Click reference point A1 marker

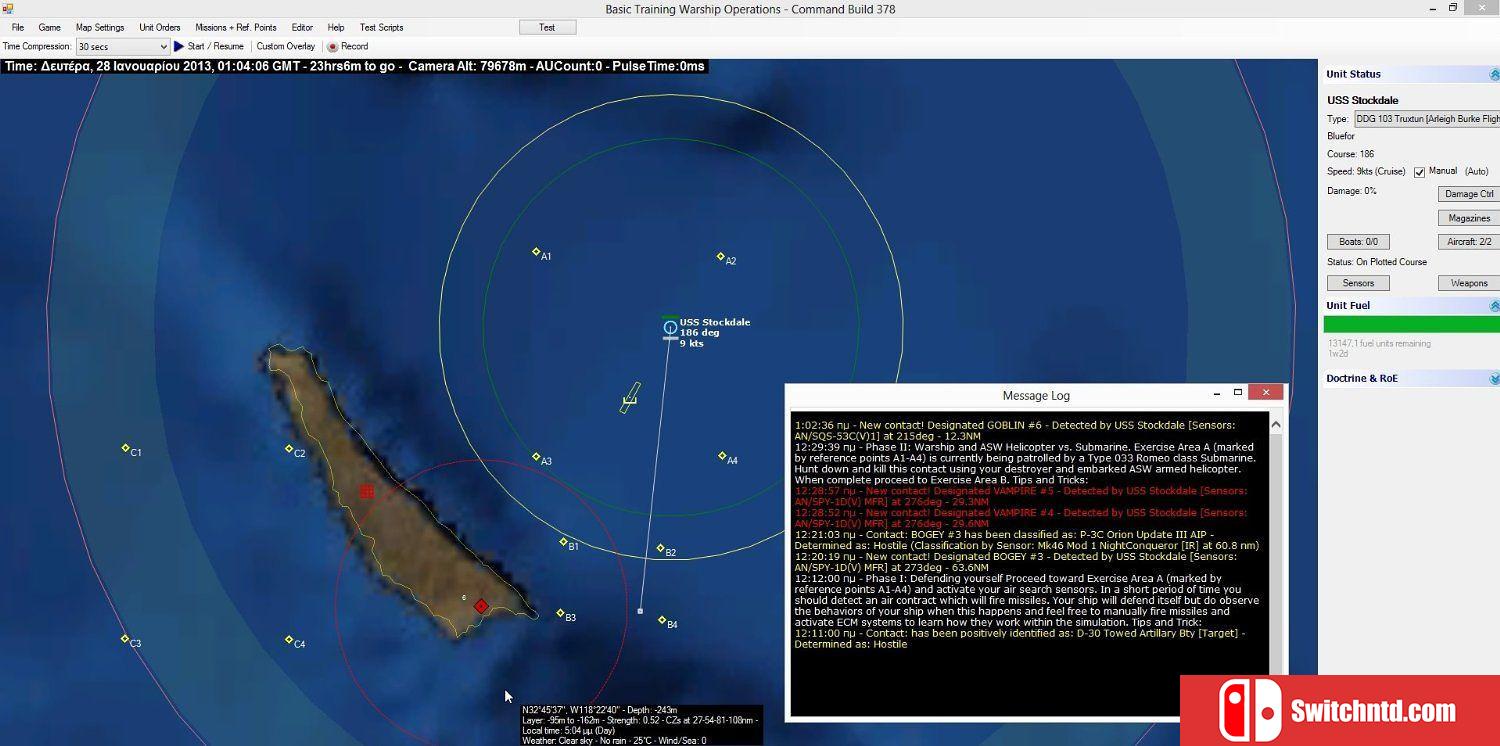click(536, 252)
